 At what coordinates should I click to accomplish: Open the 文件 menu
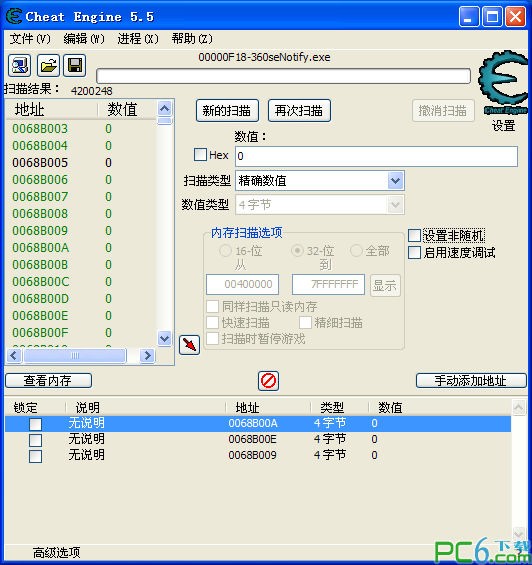[x=30, y=39]
